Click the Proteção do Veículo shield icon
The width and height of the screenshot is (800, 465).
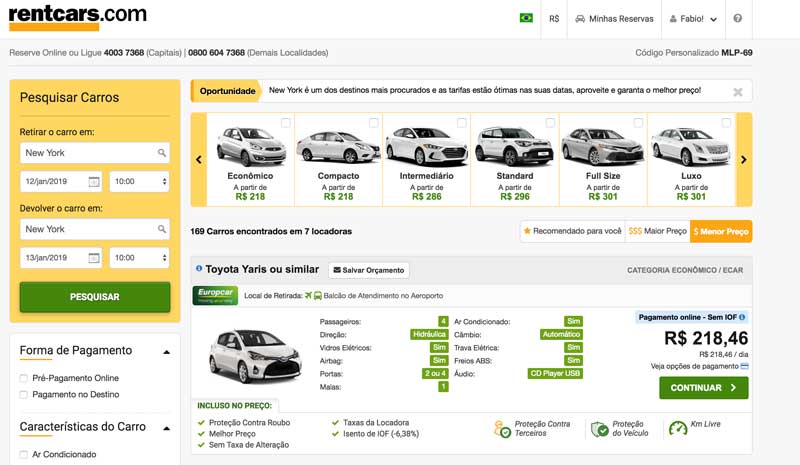pos(599,429)
